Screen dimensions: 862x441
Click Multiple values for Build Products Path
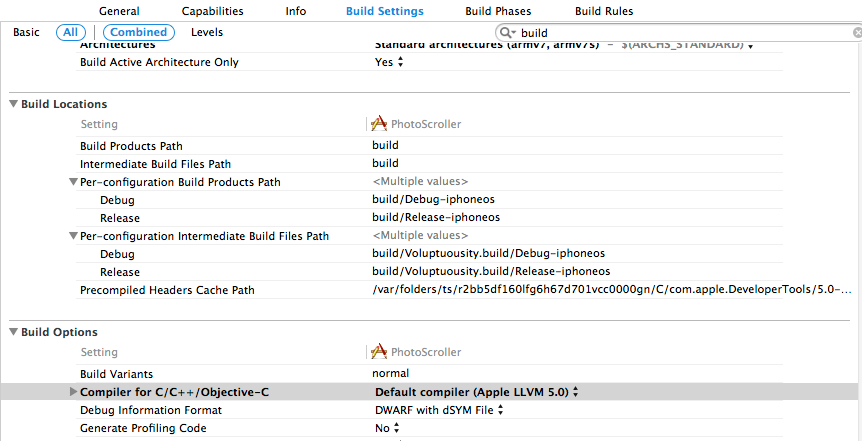point(421,181)
